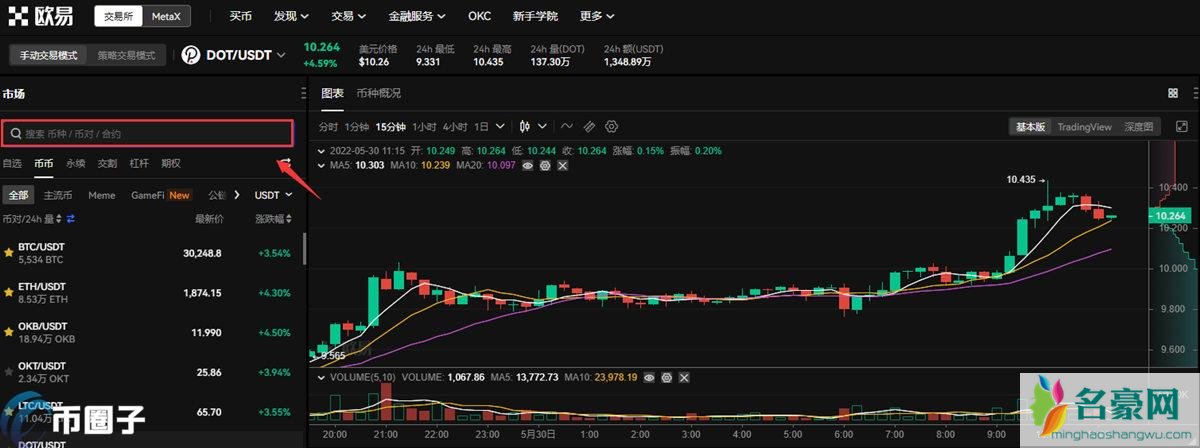
Task: Switch to 手动交易模式
Action: [49, 56]
